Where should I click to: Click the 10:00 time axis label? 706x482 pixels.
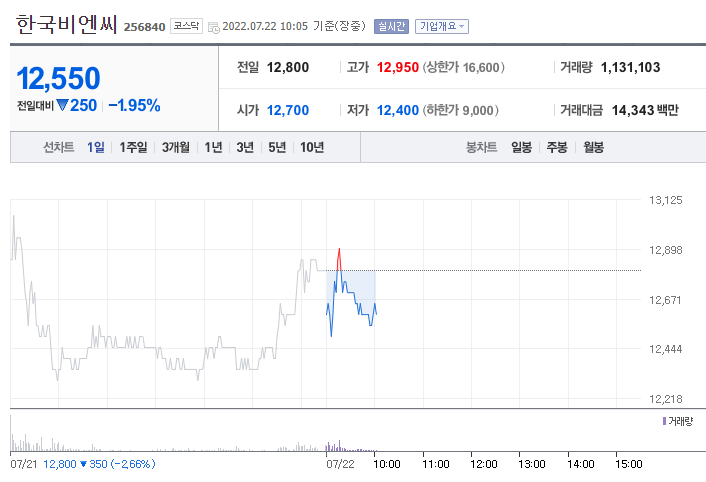coord(387,464)
